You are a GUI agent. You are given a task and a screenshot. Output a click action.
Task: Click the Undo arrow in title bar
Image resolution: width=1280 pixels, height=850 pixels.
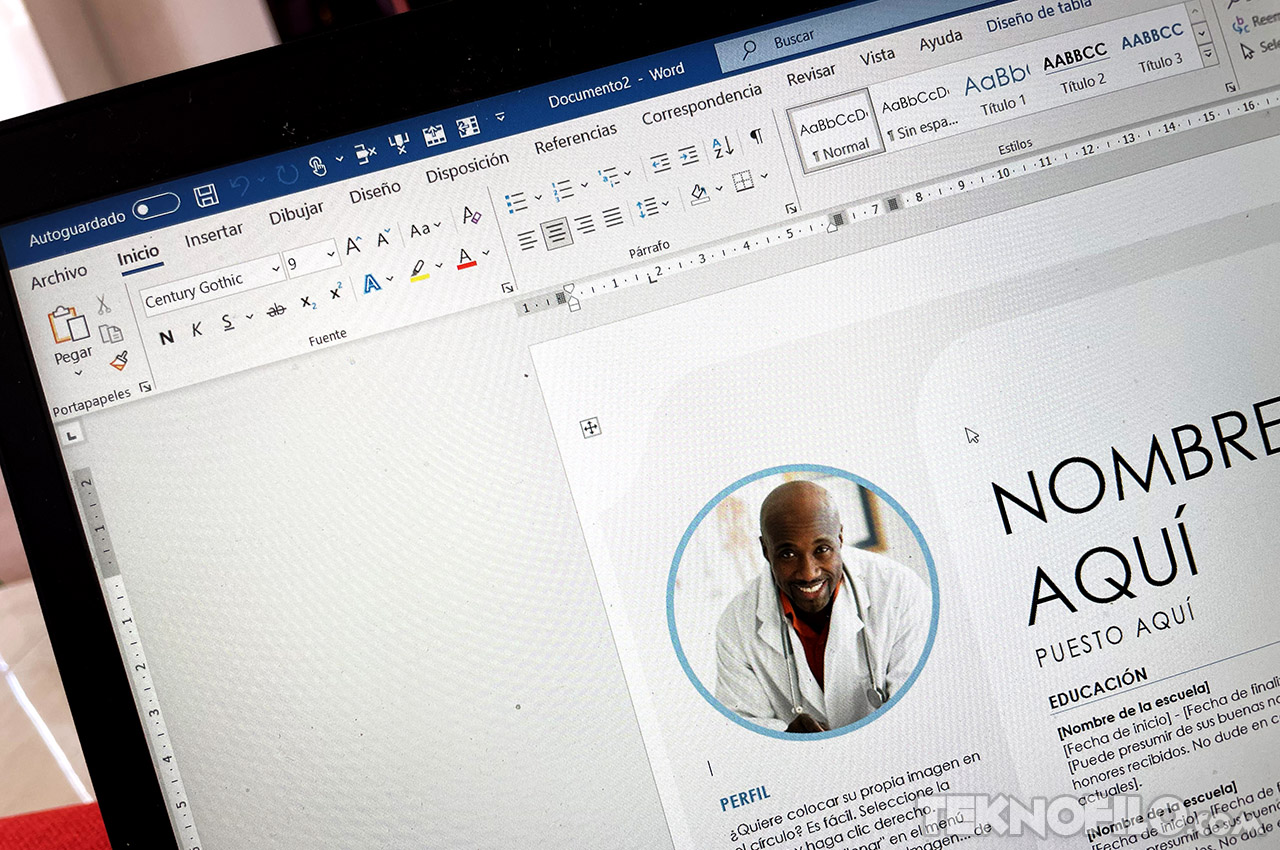(240, 185)
